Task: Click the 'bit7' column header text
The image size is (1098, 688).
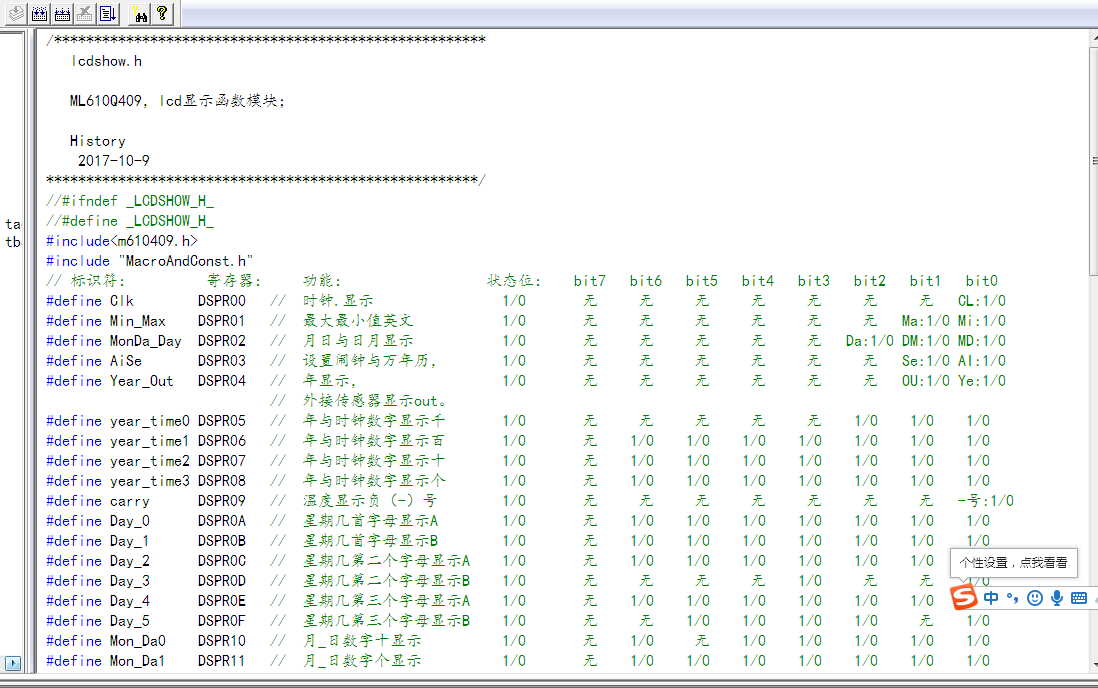Action: (590, 281)
